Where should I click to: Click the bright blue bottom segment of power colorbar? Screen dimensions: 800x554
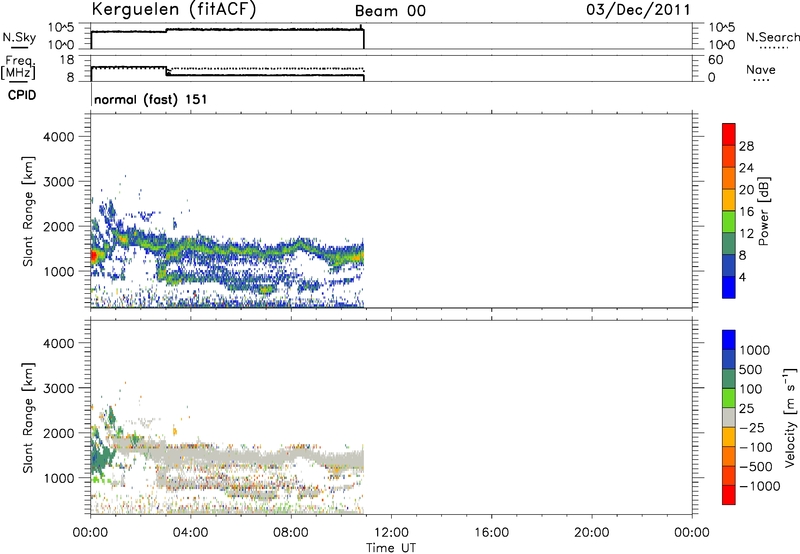(x=729, y=287)
